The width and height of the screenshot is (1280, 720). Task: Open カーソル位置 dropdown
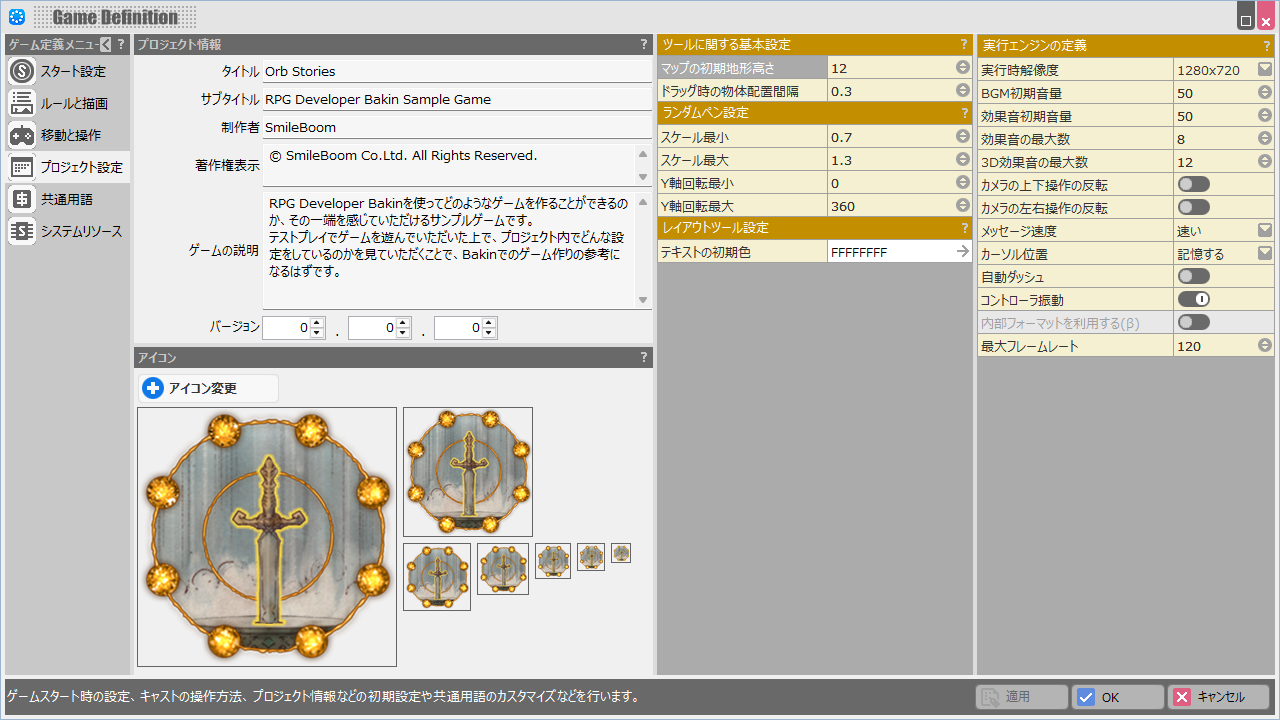click(1265, 254)
